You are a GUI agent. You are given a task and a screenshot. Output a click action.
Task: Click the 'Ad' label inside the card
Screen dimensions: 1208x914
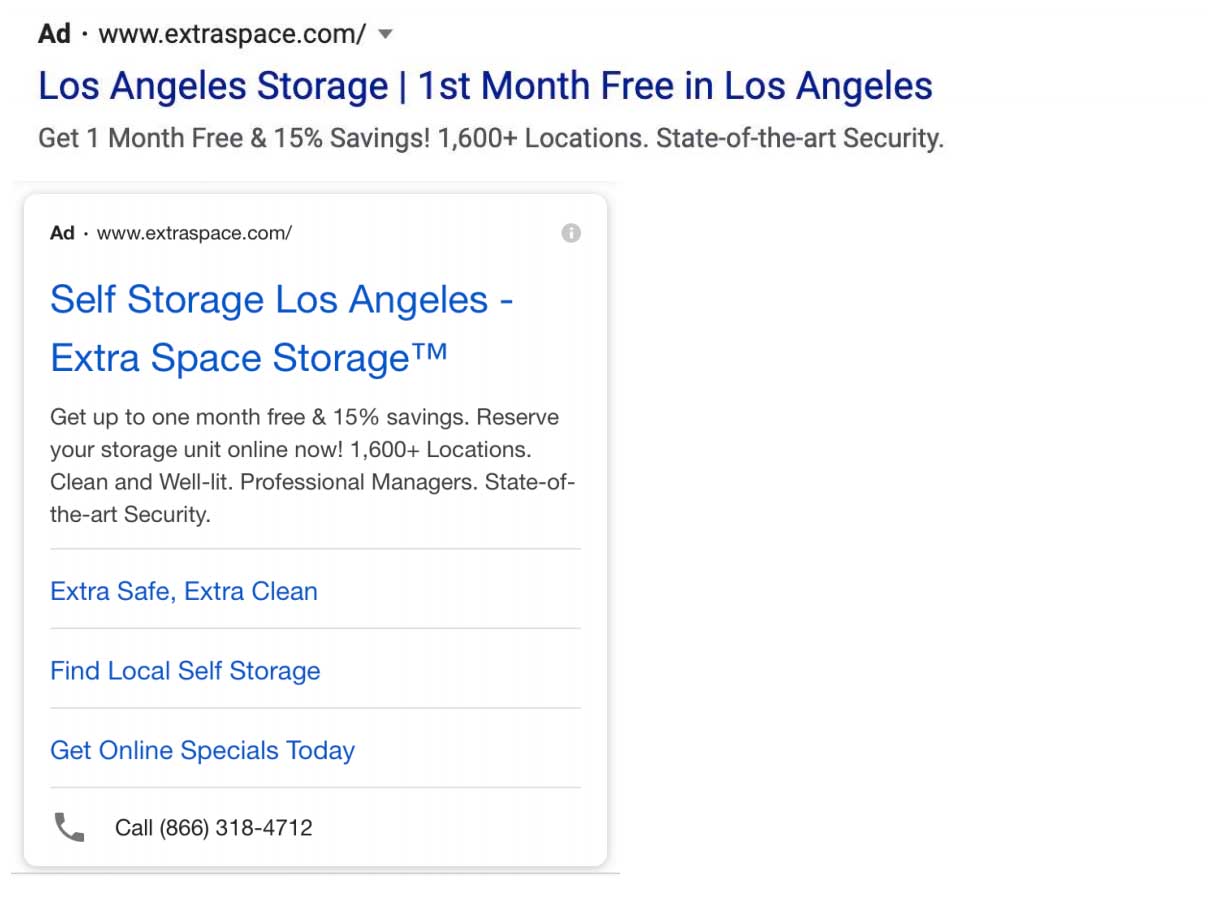click(x=62, y=233)
